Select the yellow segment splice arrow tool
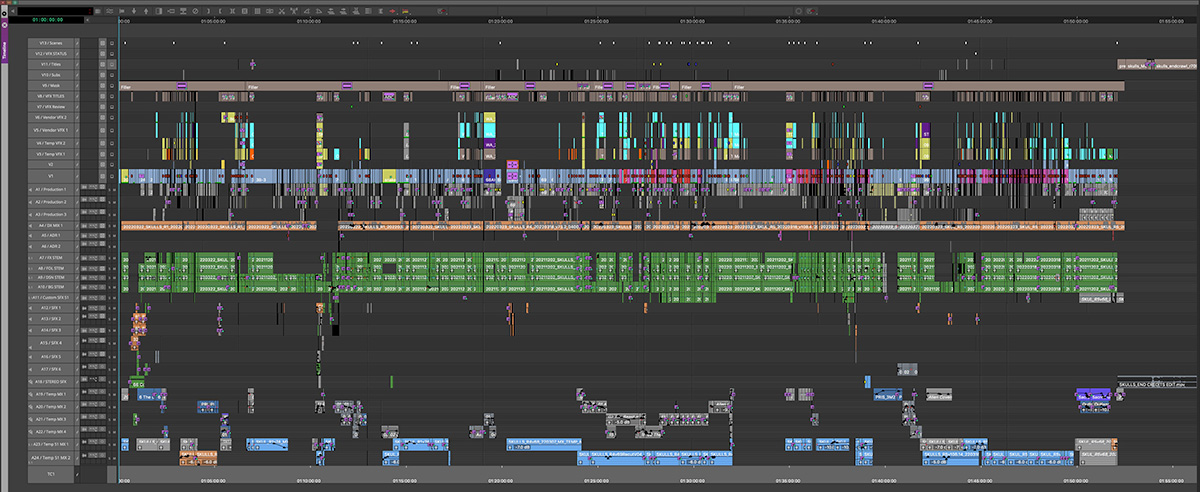 click(405, 10)
